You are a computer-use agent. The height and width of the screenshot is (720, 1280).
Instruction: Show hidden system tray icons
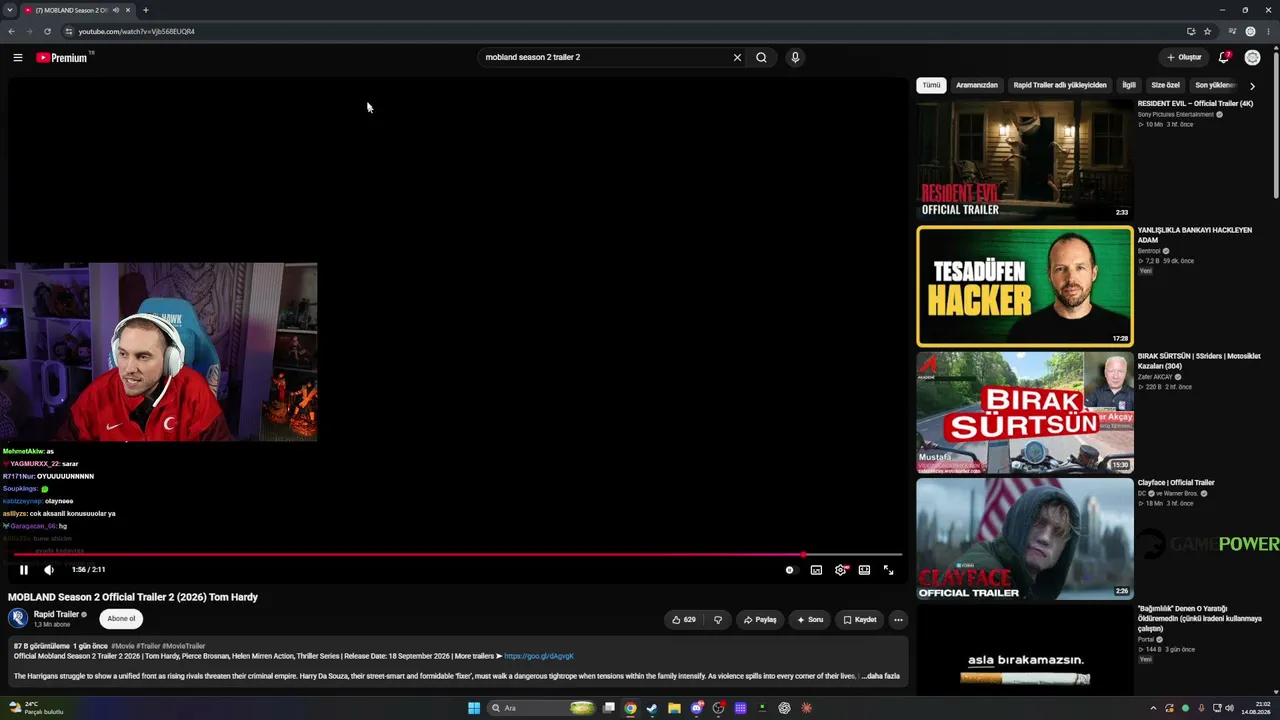[1153, 708]
